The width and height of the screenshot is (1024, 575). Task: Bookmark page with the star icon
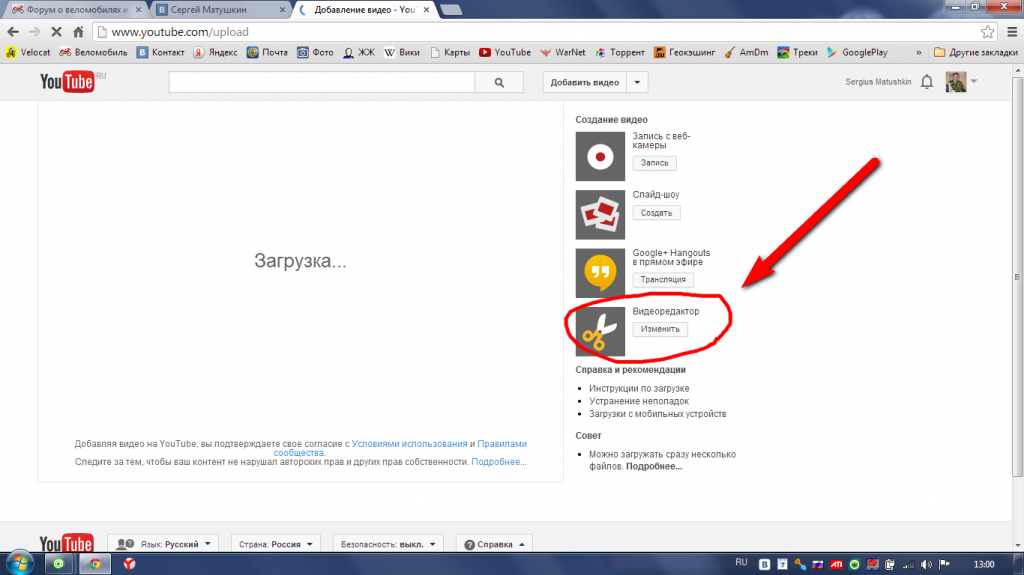coord(987,31)
